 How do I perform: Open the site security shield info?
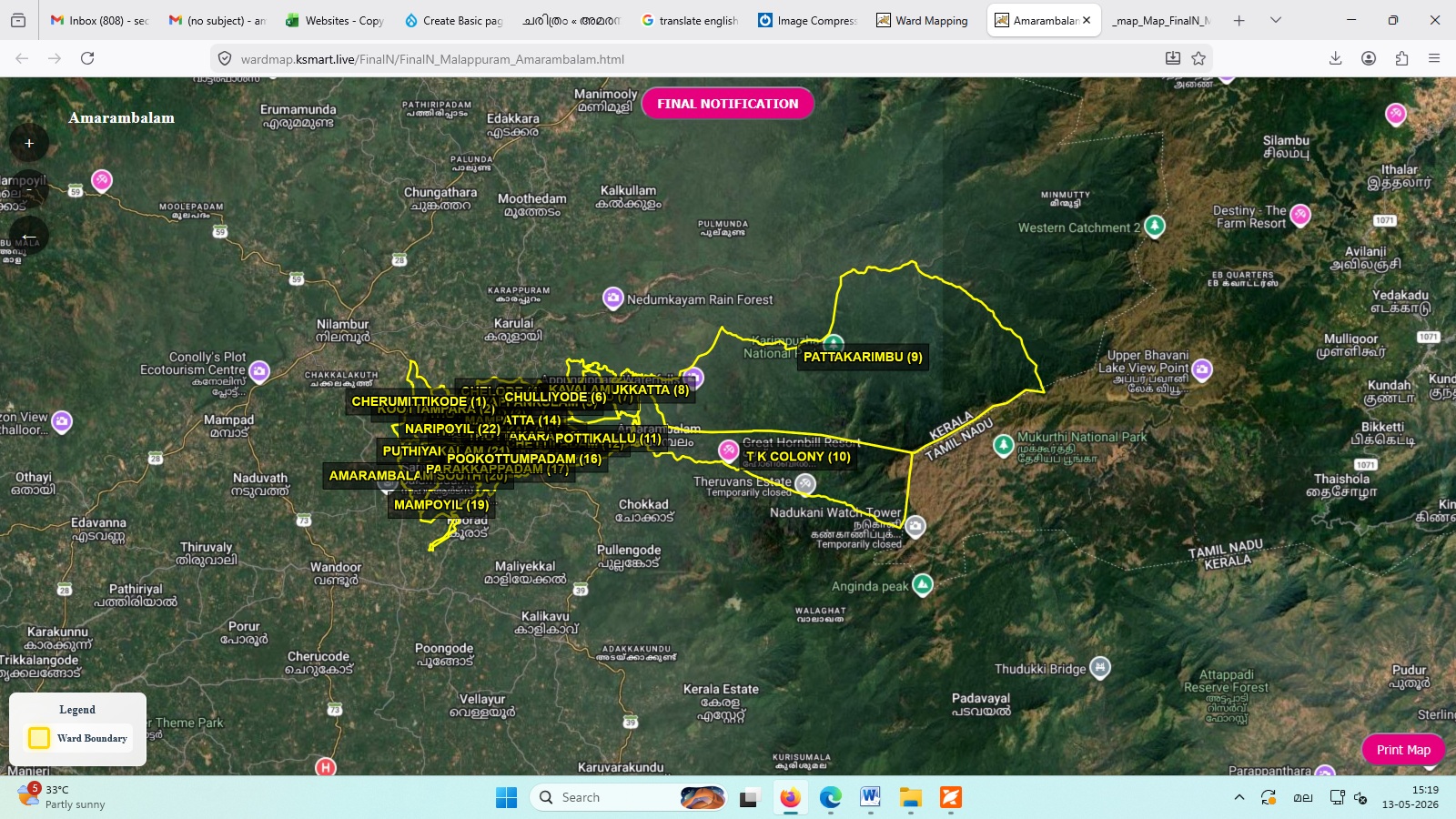click(224, 58)
